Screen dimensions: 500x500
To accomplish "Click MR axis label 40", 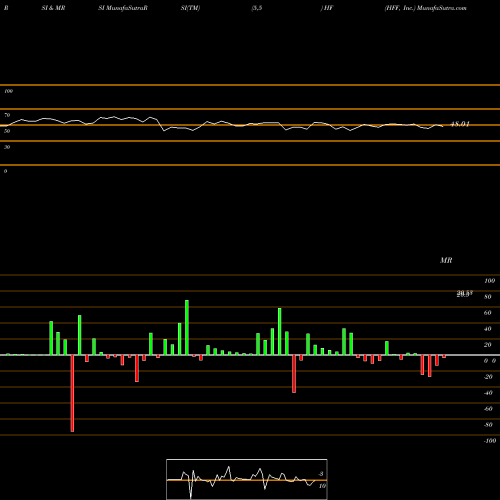I will click(488, 329).
